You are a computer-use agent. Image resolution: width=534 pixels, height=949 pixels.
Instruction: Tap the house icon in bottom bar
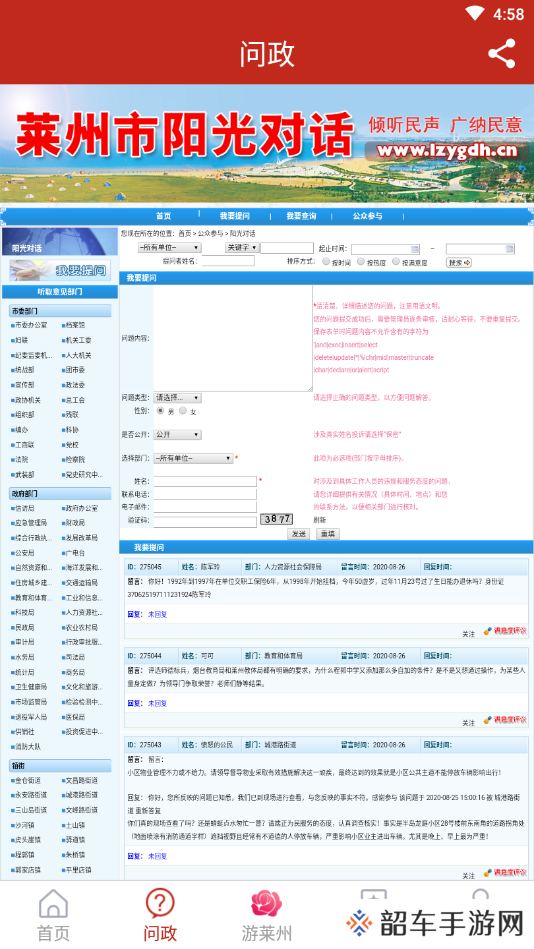pos(53,904)
